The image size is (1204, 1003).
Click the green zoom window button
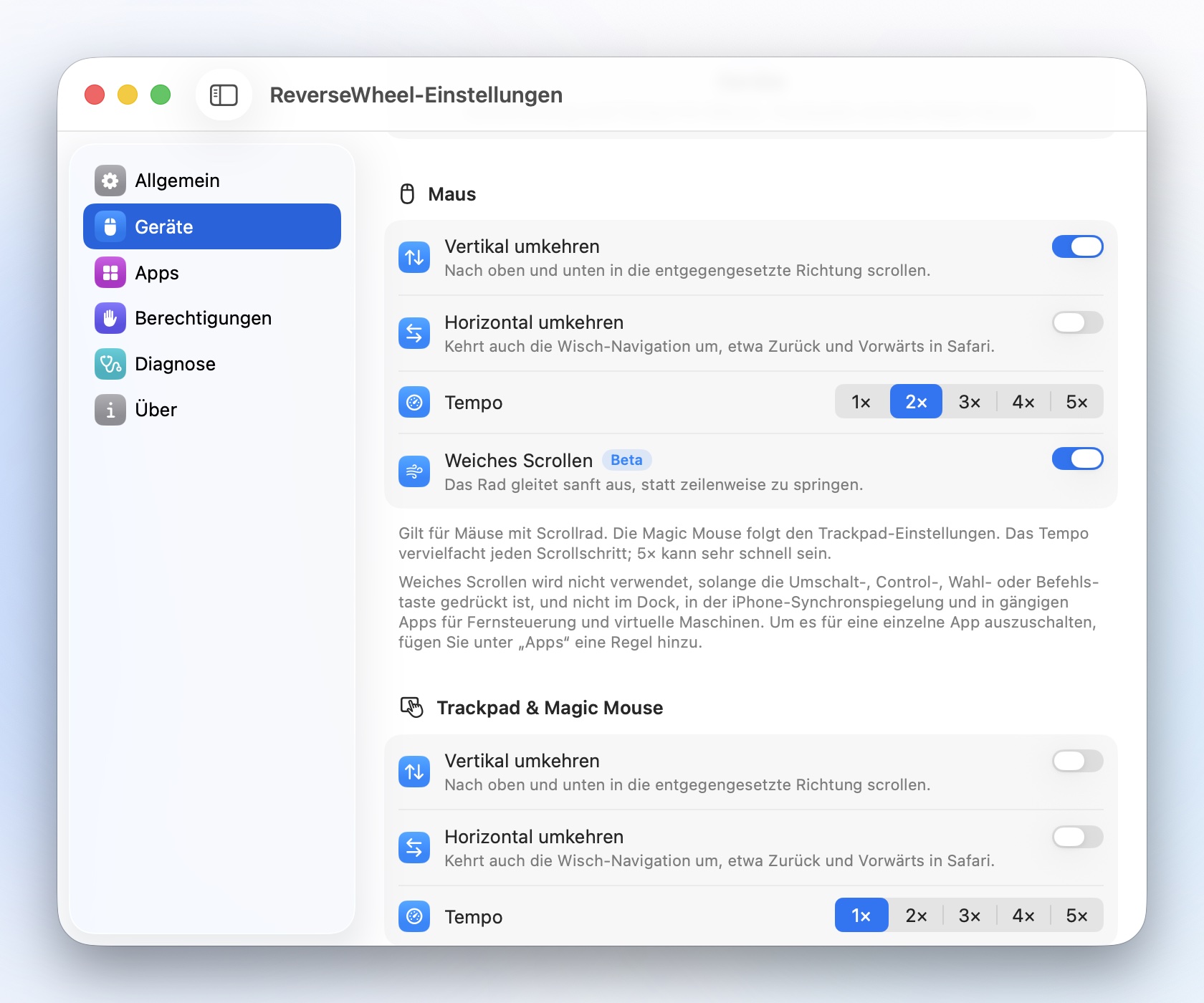tap(161, 95)
